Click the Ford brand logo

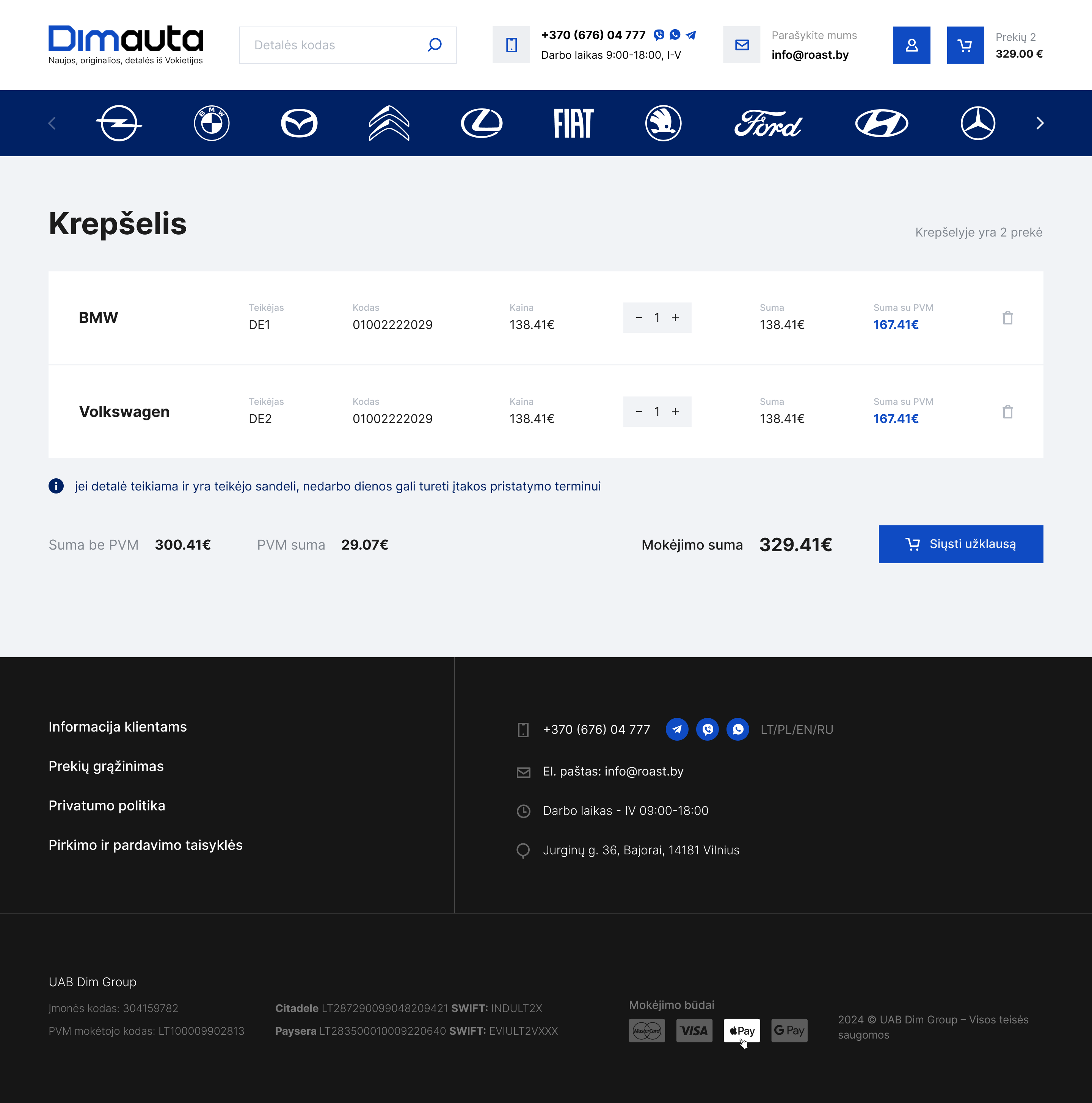(767, 123)
